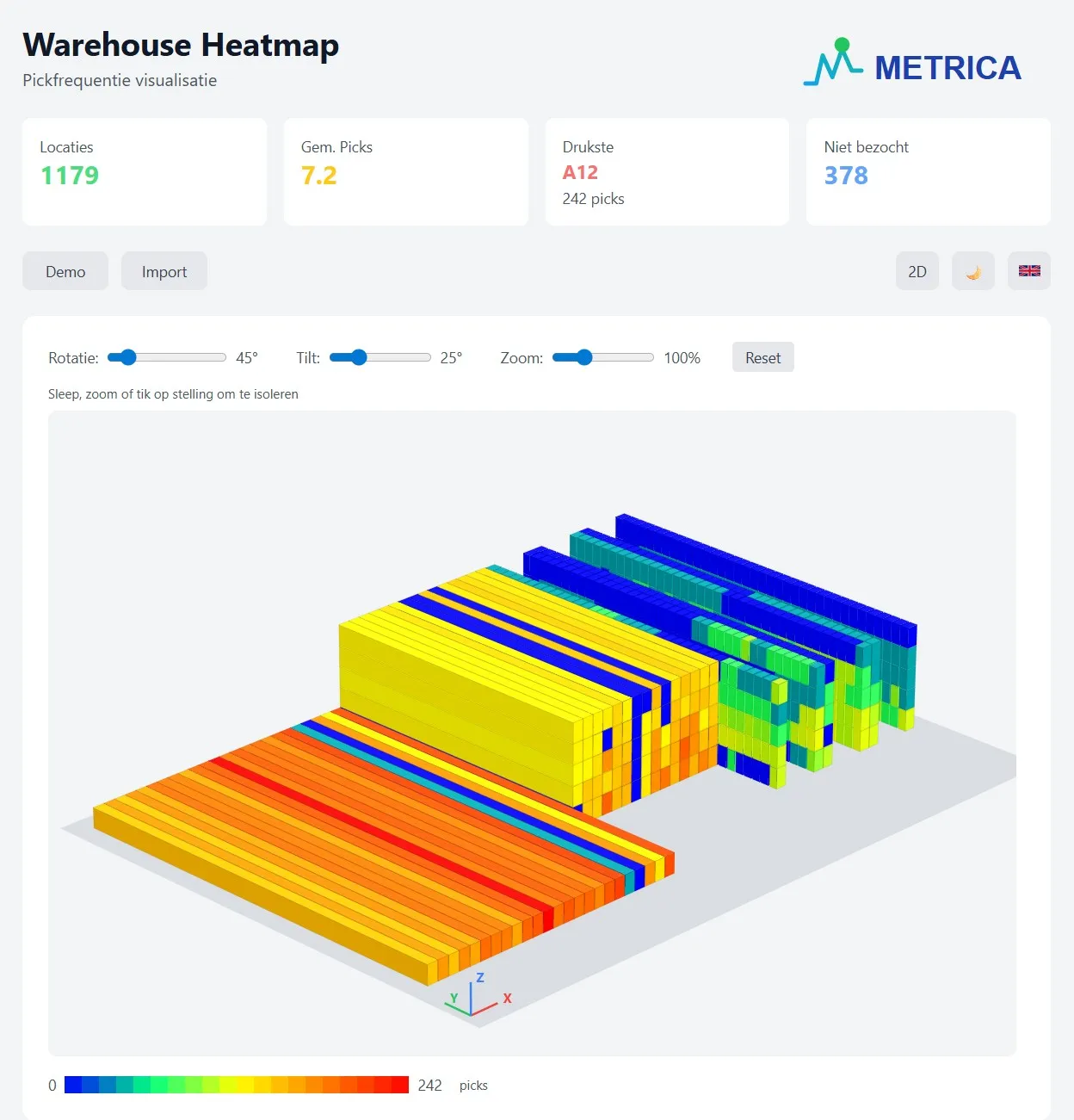Click the Metrica logo
1074x1120 pixels.
point(912,65)
